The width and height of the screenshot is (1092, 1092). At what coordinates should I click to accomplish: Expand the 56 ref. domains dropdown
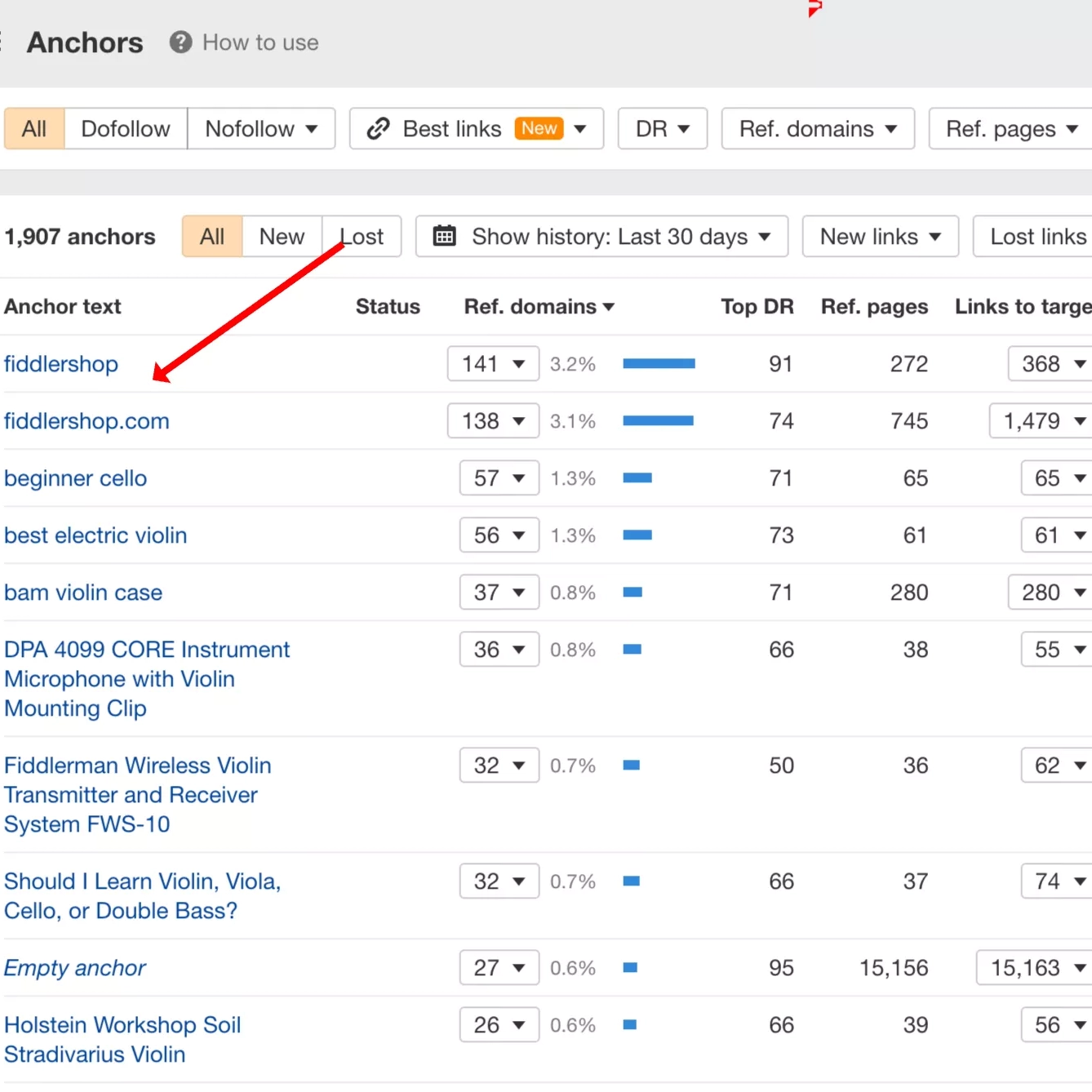point(499,535)
